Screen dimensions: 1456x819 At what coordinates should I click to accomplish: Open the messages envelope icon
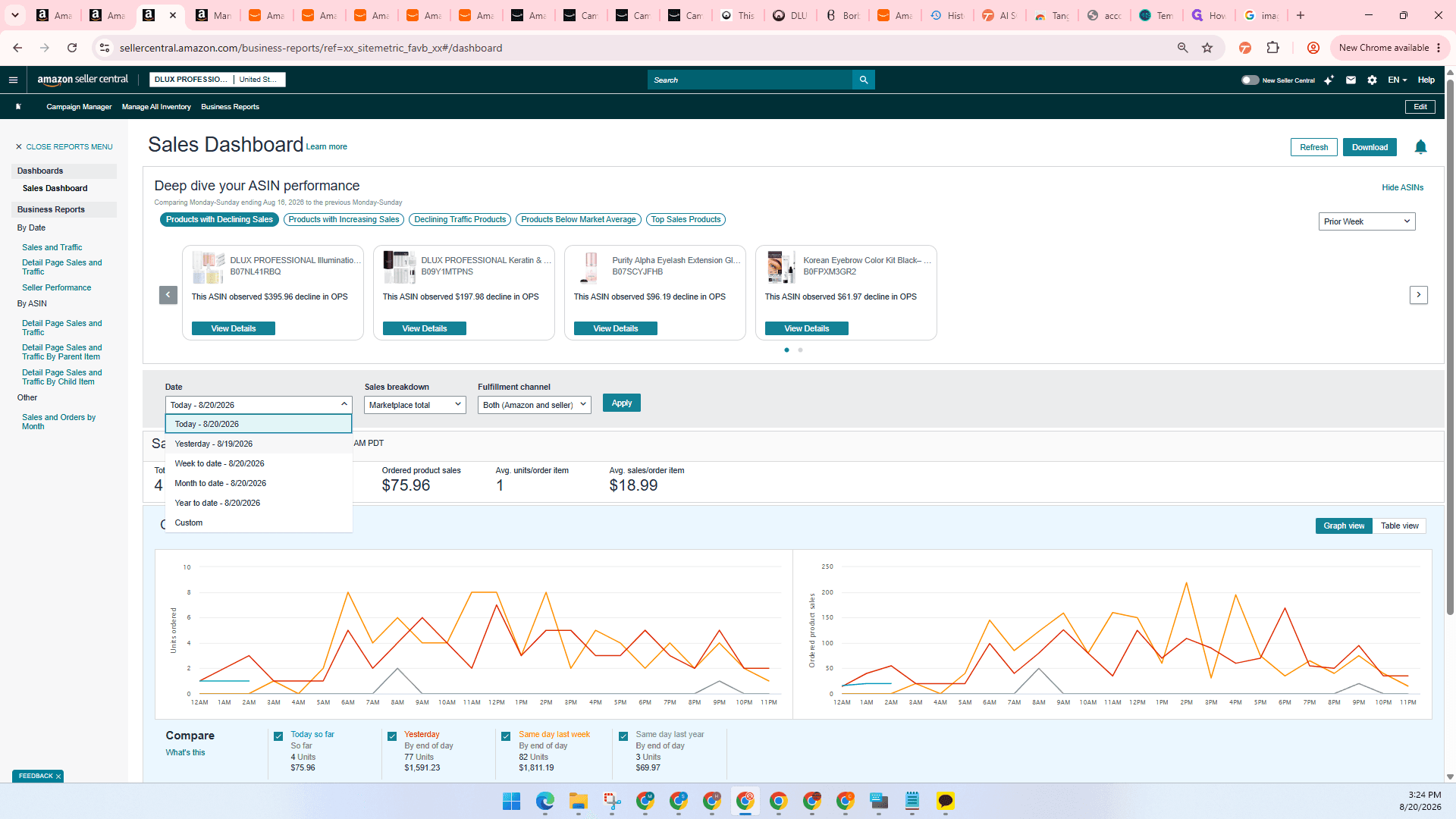[x=1351, y=80]
